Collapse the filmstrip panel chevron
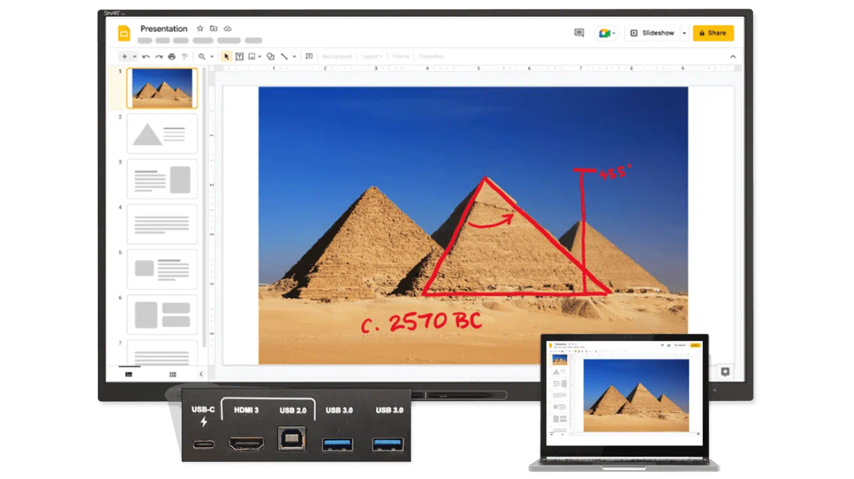The height and width of the screenshot is (479, 854). click(201, 374)
